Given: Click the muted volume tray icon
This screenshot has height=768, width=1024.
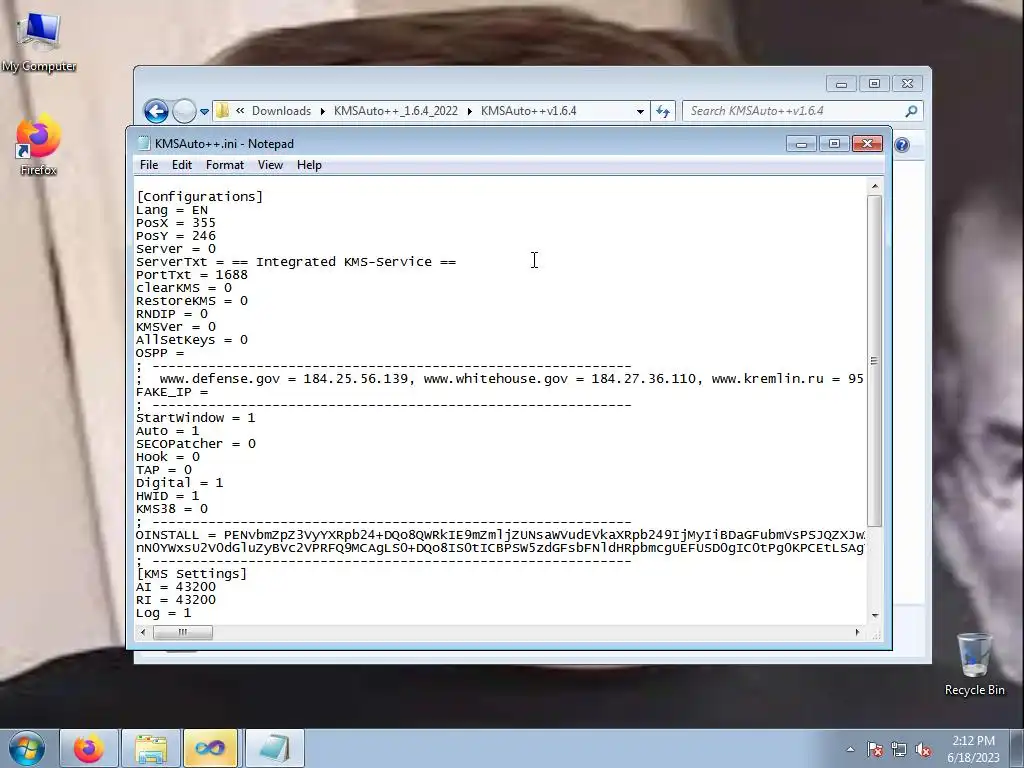Looking at the screenshot, I should pyautogui.click(x=923, y=750).
